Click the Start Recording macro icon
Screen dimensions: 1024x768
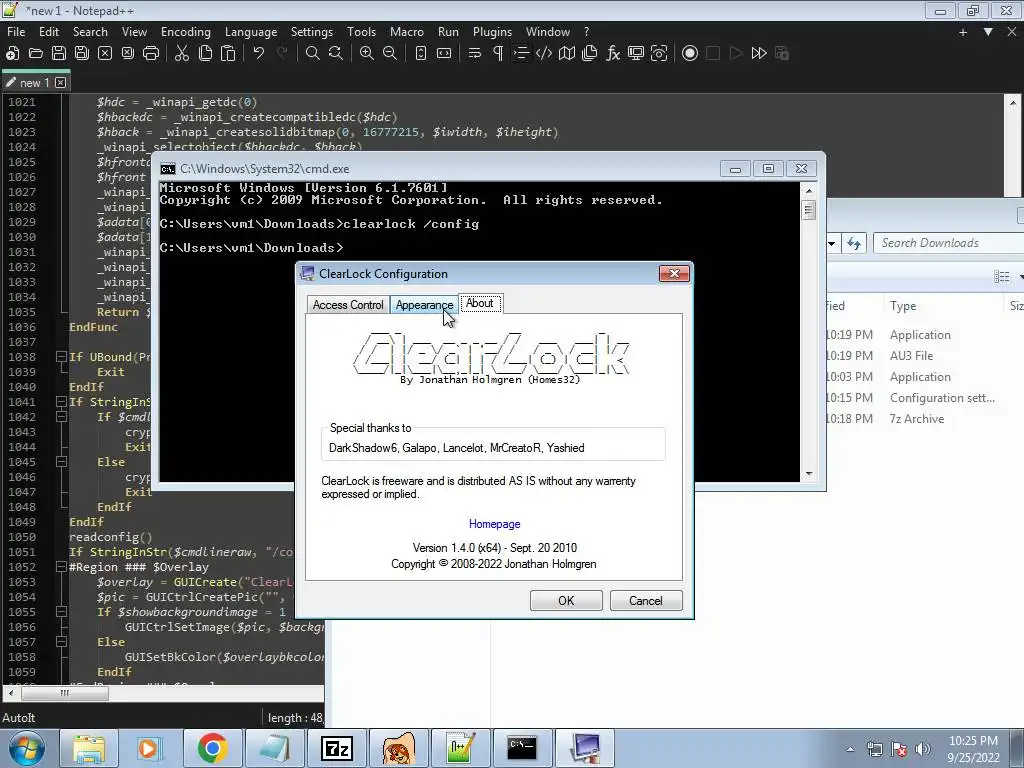pyautogui.click(x=690, y=54)
